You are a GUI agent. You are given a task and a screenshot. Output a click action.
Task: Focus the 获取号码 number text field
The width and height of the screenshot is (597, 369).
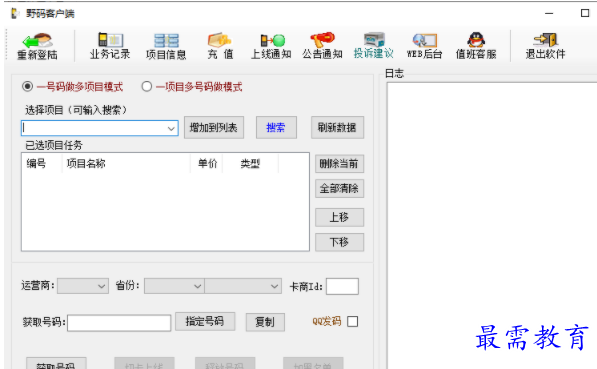(x=119, y=323)
